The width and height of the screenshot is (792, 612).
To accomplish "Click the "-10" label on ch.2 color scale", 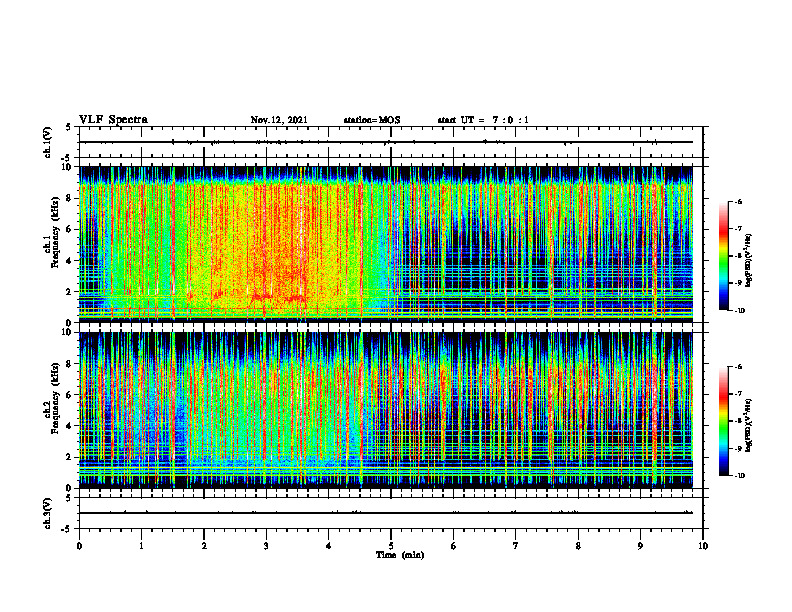I will pyautogui.click(x=739, y=476).
